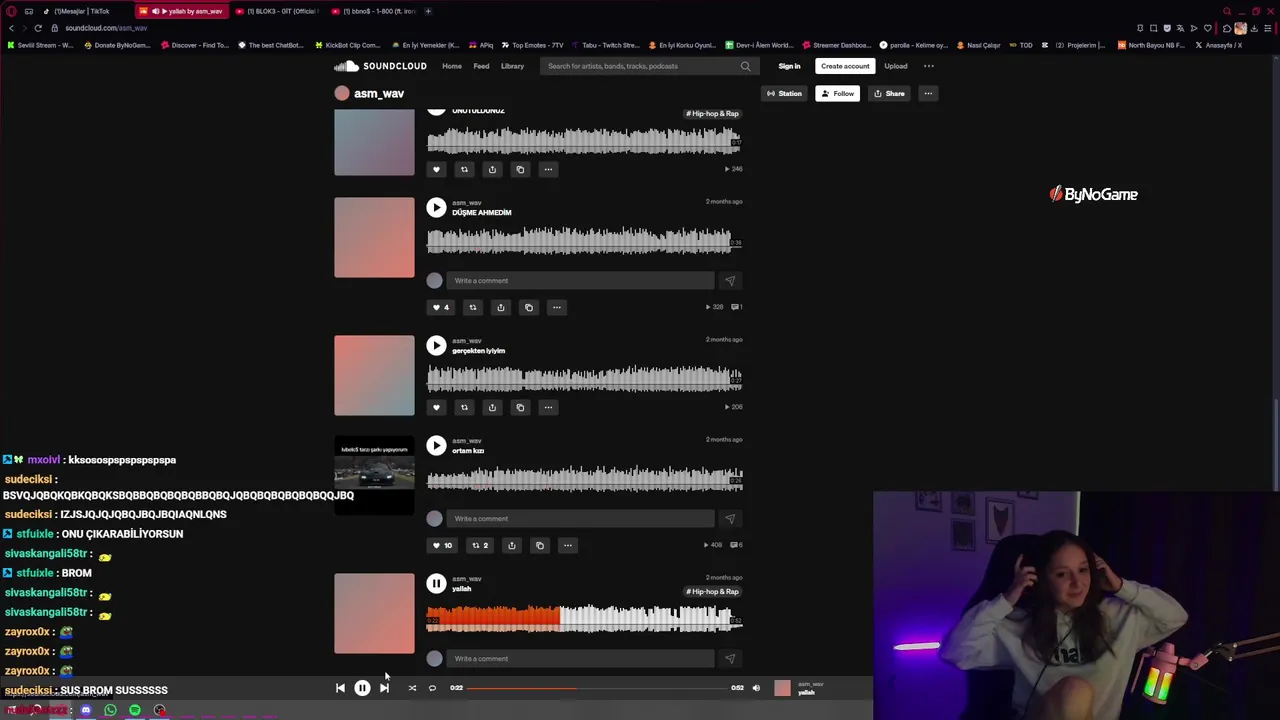This screenshot has height=720, width=1280.
Task: Click Create account button
Action: 845,66
